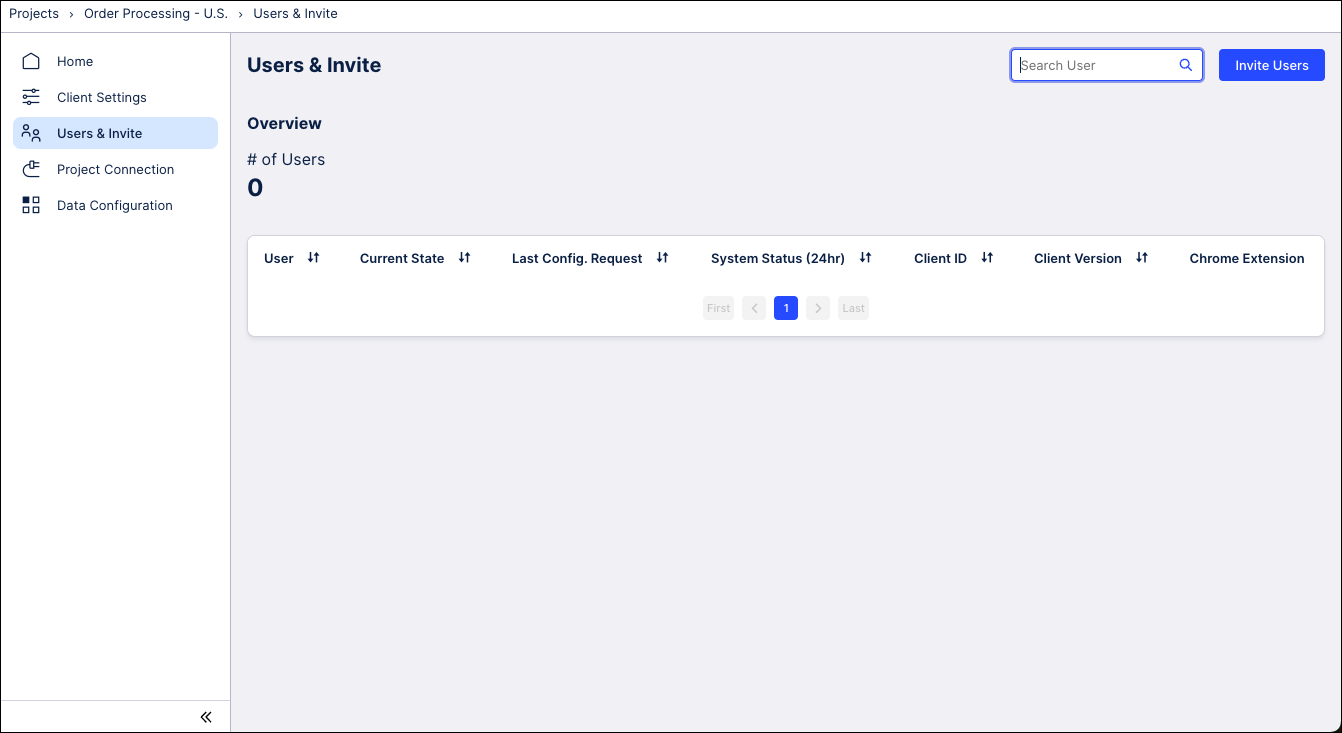
Task: Click the Last pagination button
Action: 853,308
